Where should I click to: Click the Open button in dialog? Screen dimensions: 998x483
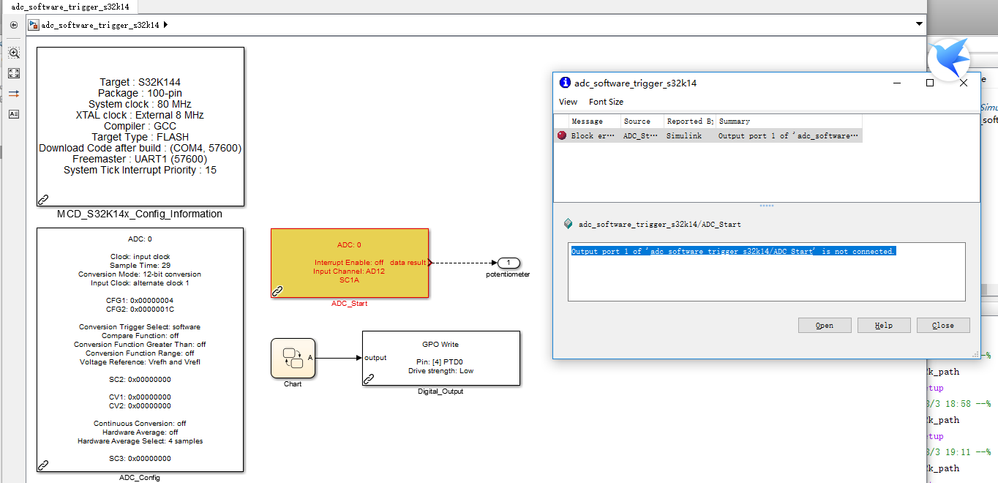click(x=825, y=325)
